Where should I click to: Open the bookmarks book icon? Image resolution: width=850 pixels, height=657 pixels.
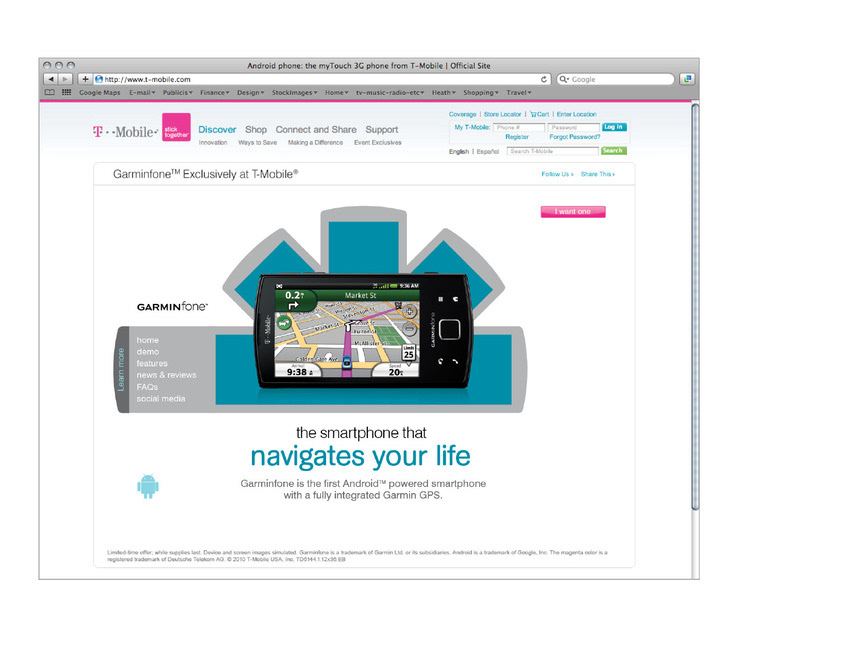point(50,93)
